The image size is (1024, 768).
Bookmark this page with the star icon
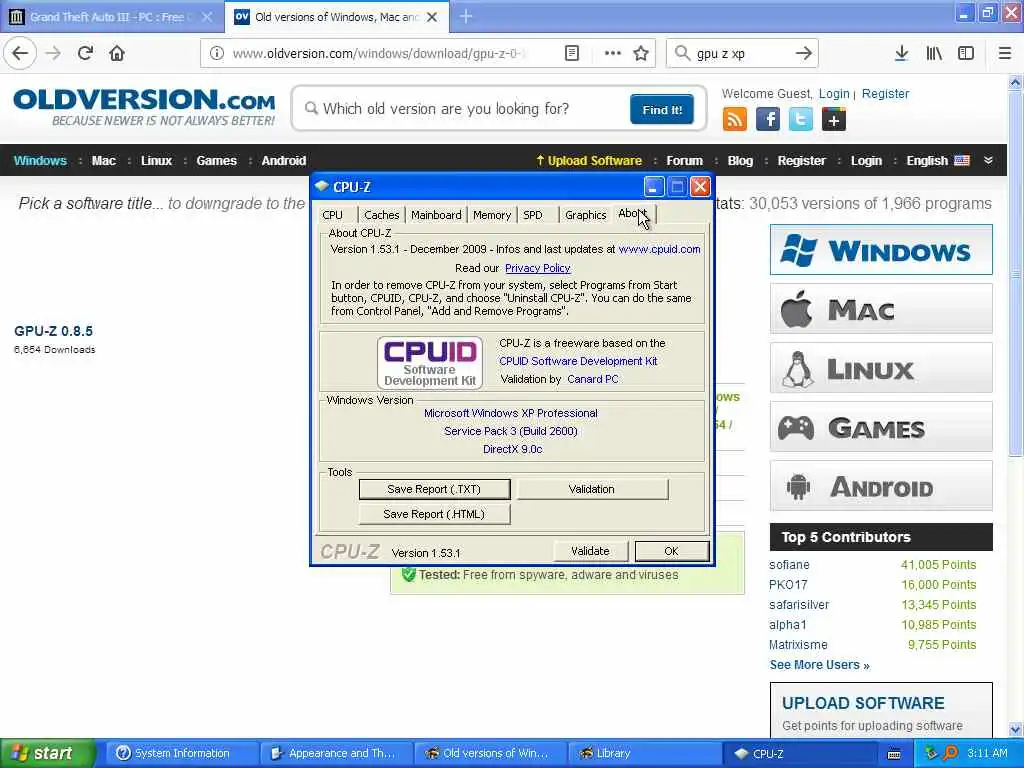(641, 54)
